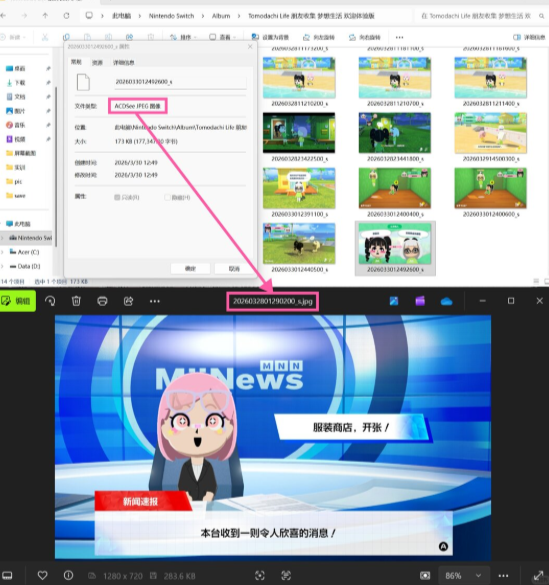Click the Edit button in Photos viewer
Image resolution: width=549 pixels, height=585 pixels.
[17, 301]
